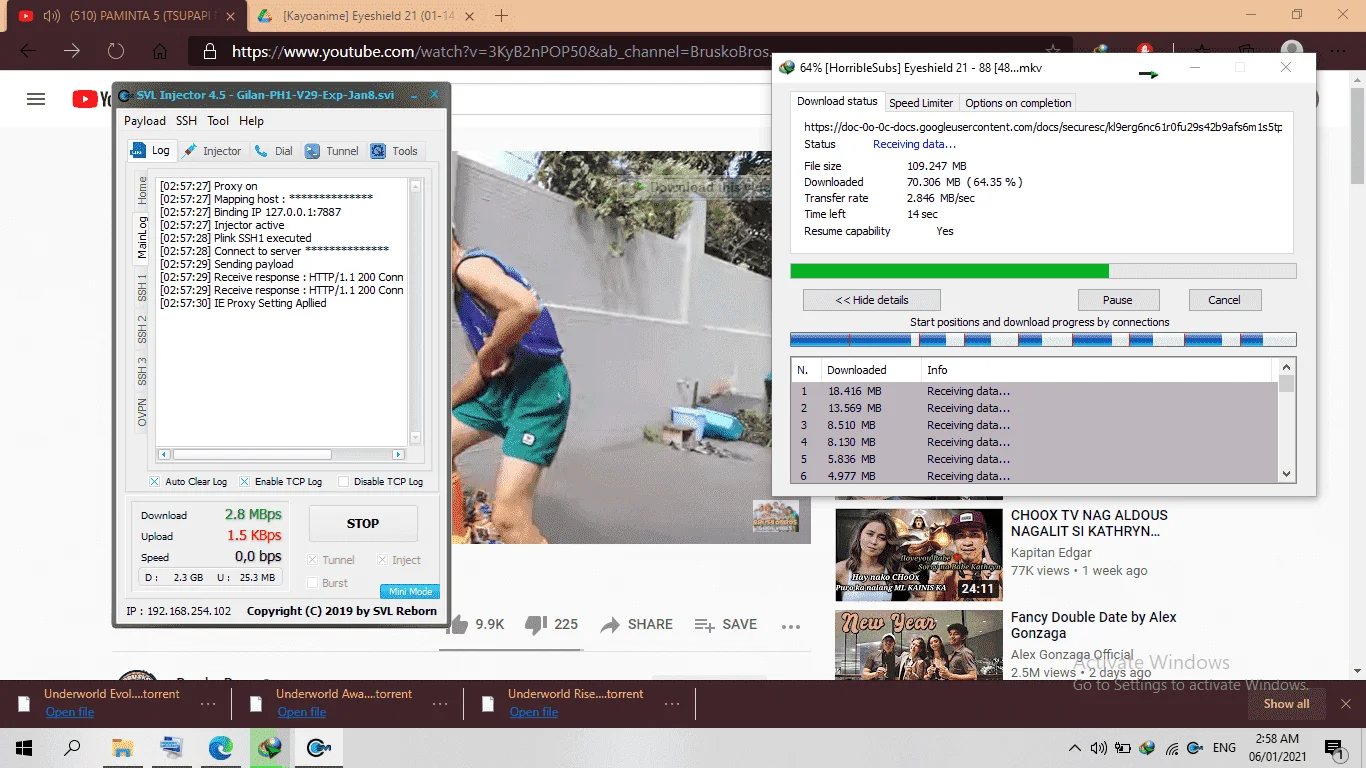Viewport: 1366px width, 768px height.
Task: Open Windows Start menu
Action: click(24, 747)
